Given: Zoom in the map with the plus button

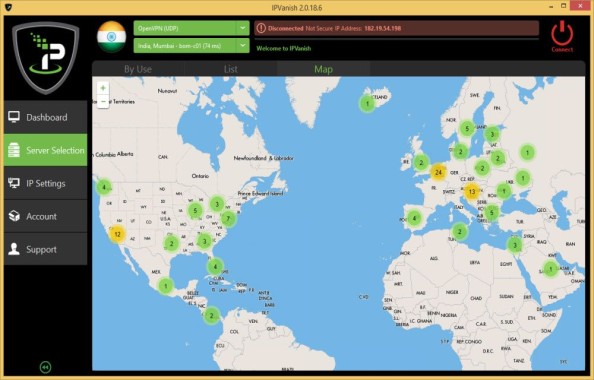Looking at the screenshot, I should click(x=103, y=88).
